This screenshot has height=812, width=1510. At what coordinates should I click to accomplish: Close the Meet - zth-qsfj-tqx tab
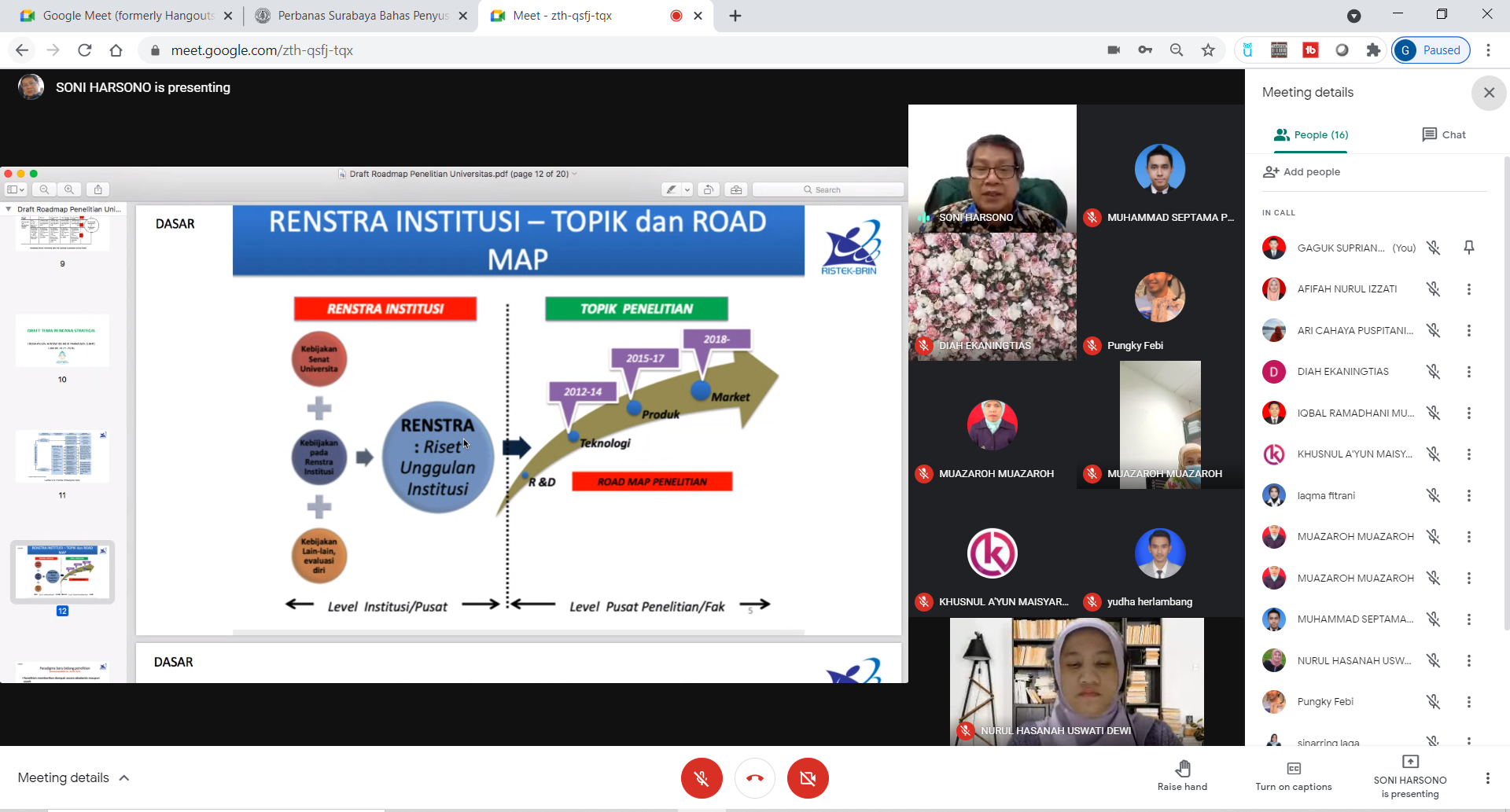tap(698, 16)
